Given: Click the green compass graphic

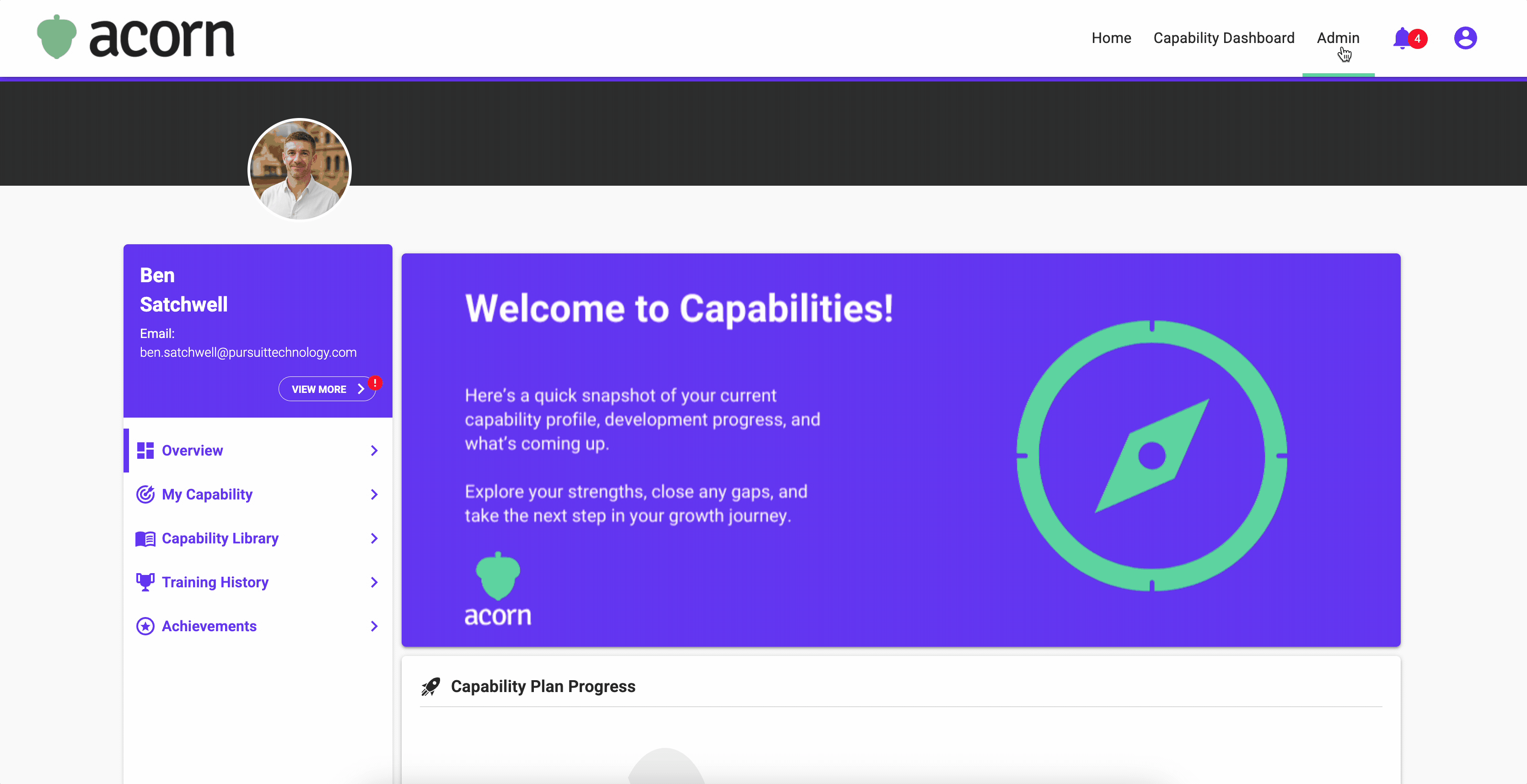Looking at the screenshot, I should pyautogui.click(x=1152, y=456).
